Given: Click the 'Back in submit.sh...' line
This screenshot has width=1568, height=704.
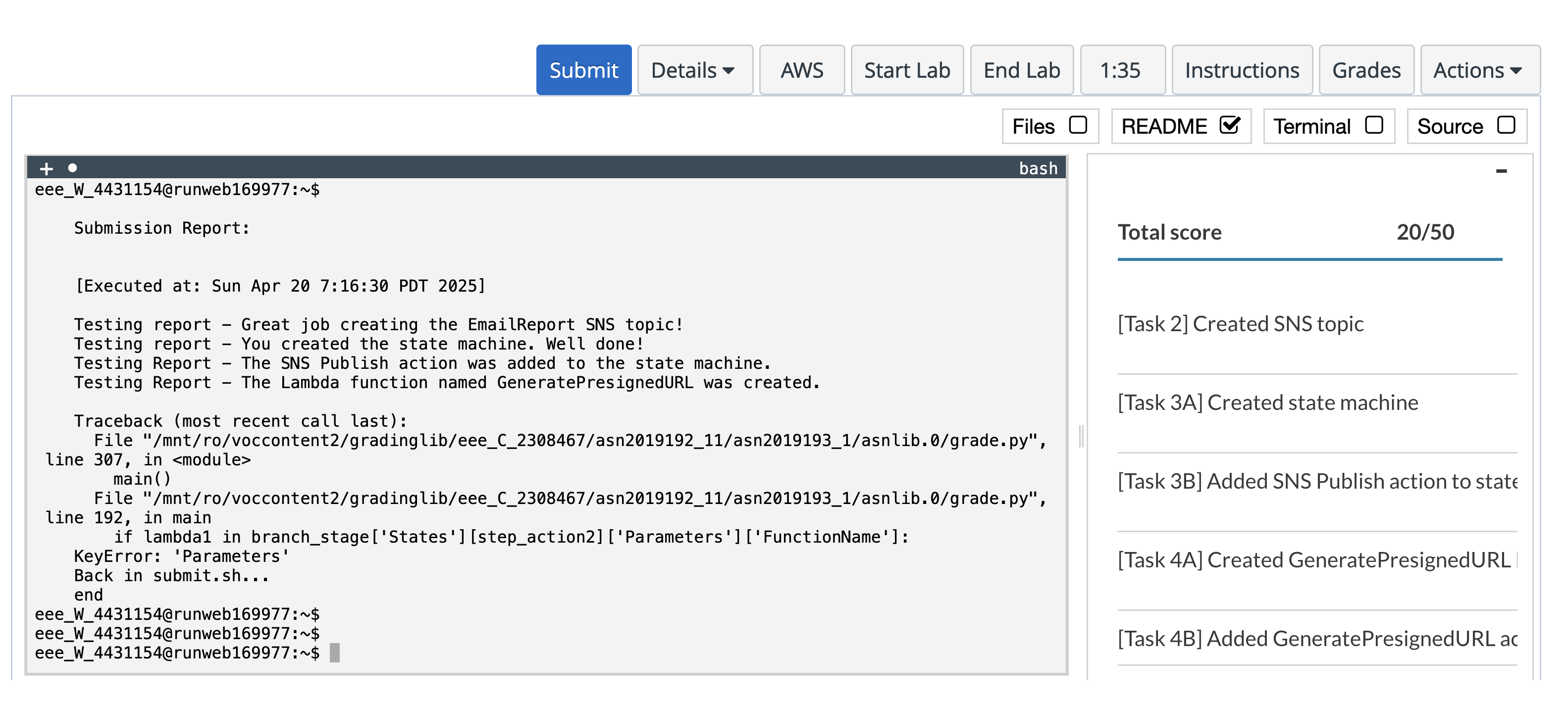Looking at the screenshot, I should click(x=172, y=576).
